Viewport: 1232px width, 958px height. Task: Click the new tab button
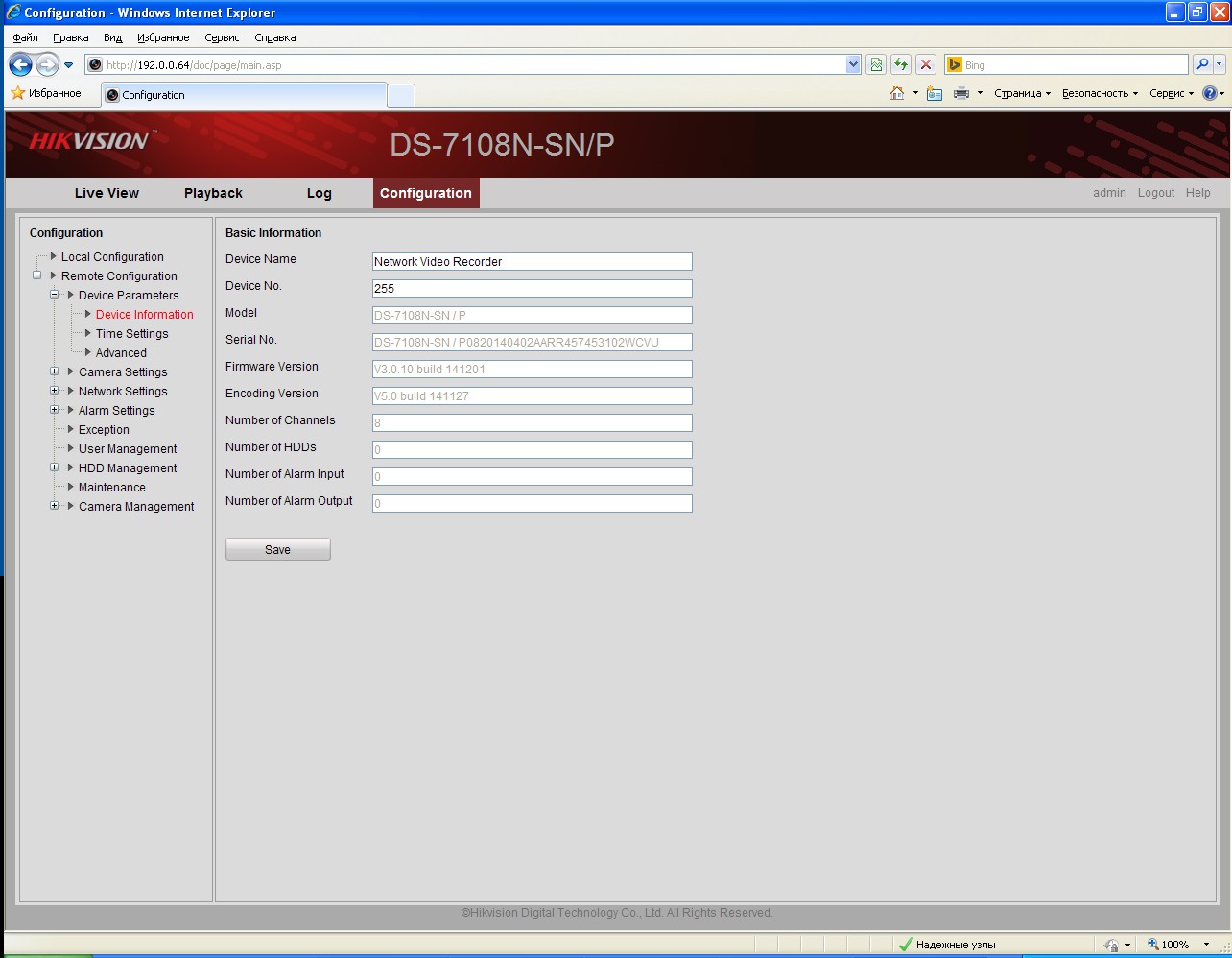click(x=401, y=95)
